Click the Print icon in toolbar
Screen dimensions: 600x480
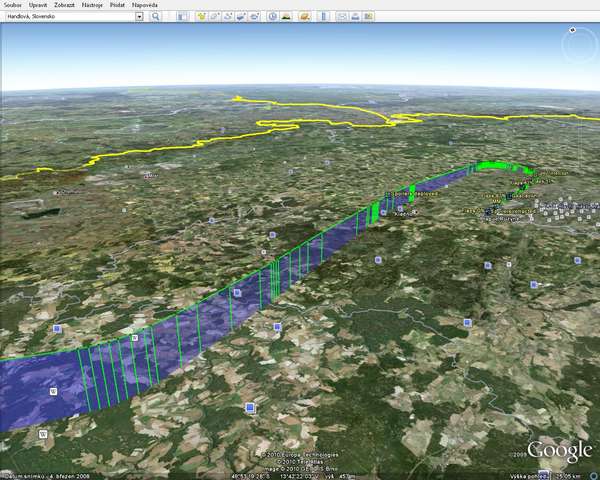pos(355,17)
